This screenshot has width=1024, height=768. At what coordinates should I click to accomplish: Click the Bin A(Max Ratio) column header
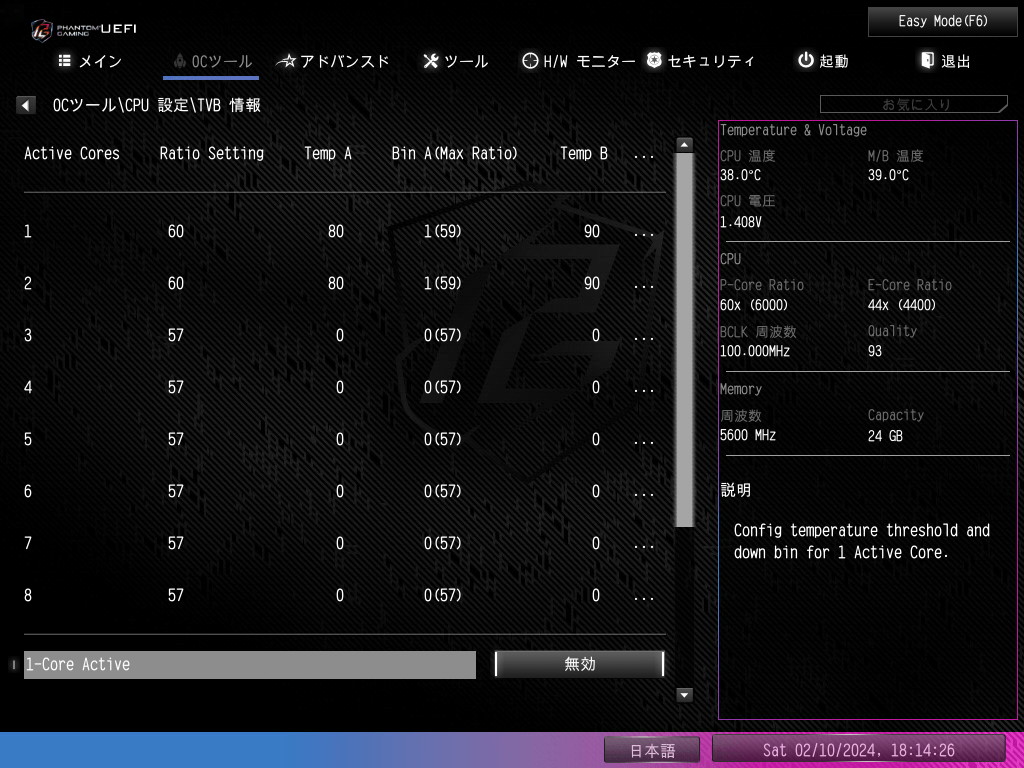(x=455, y=153)
